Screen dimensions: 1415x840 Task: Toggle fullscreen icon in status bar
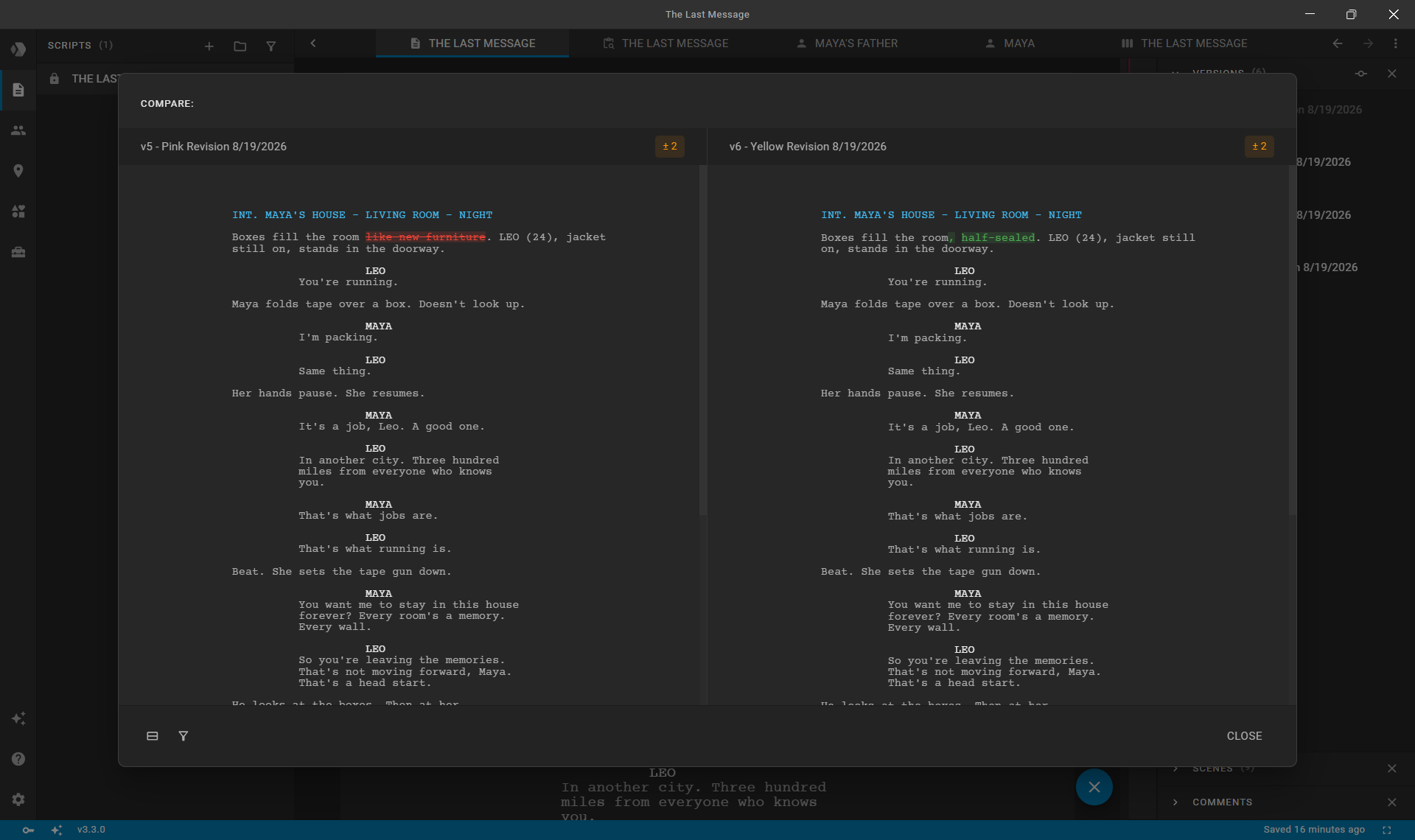(1387, 830)
